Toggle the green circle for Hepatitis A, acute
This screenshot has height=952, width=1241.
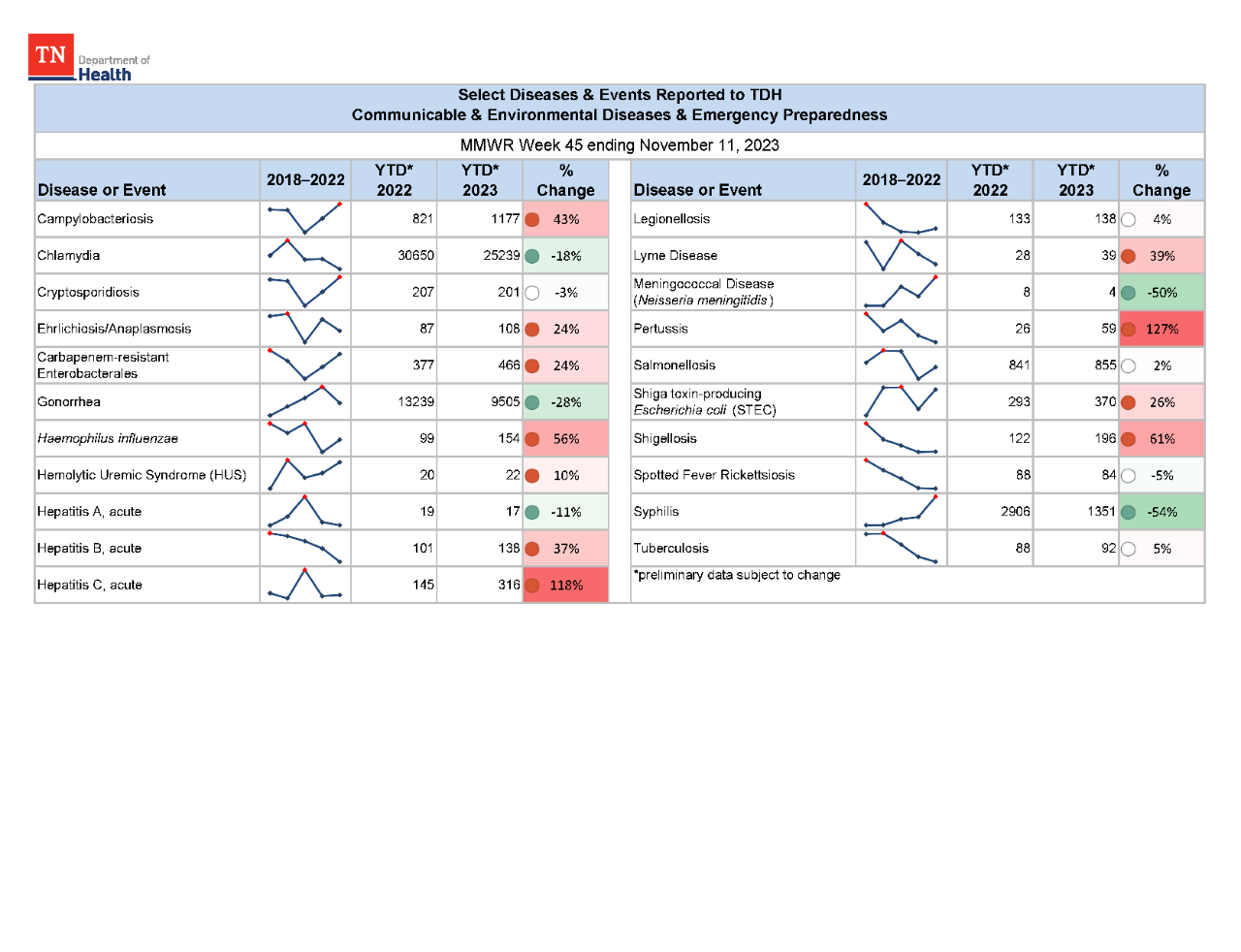pos(531,511)
